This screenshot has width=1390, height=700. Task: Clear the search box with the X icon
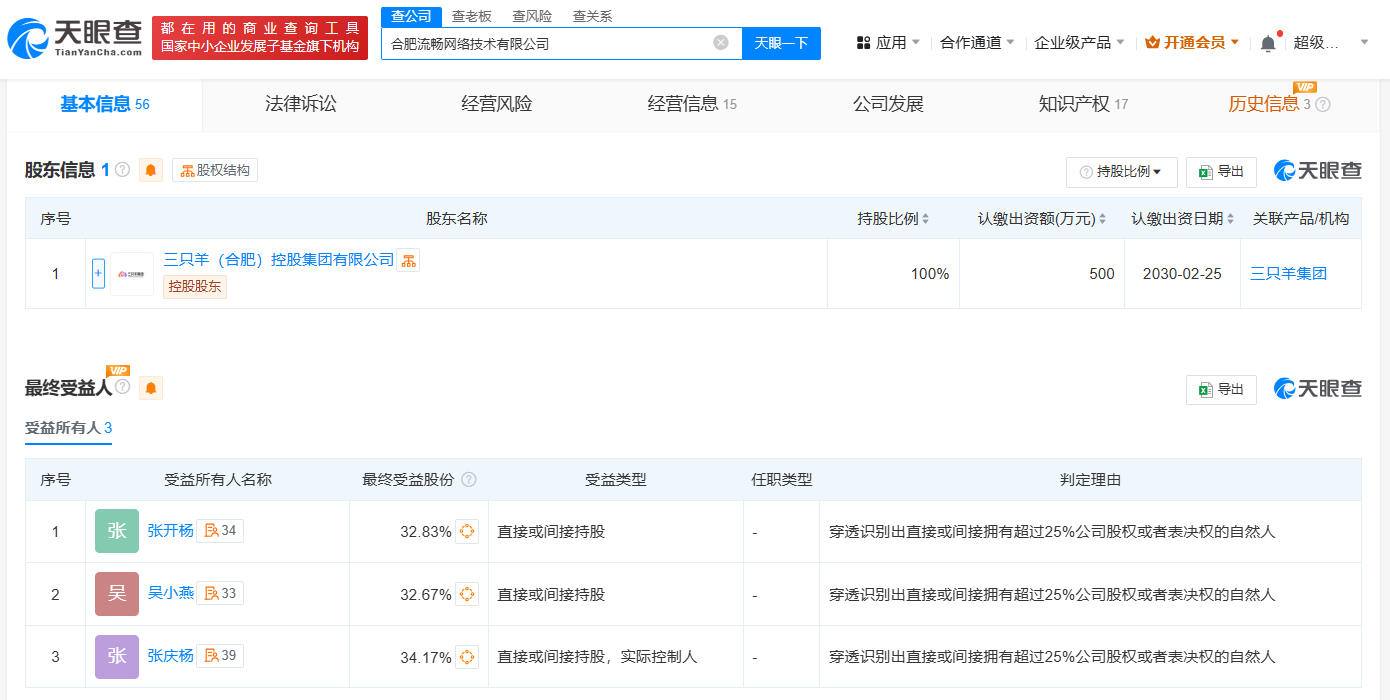click(x=721, y=43)
